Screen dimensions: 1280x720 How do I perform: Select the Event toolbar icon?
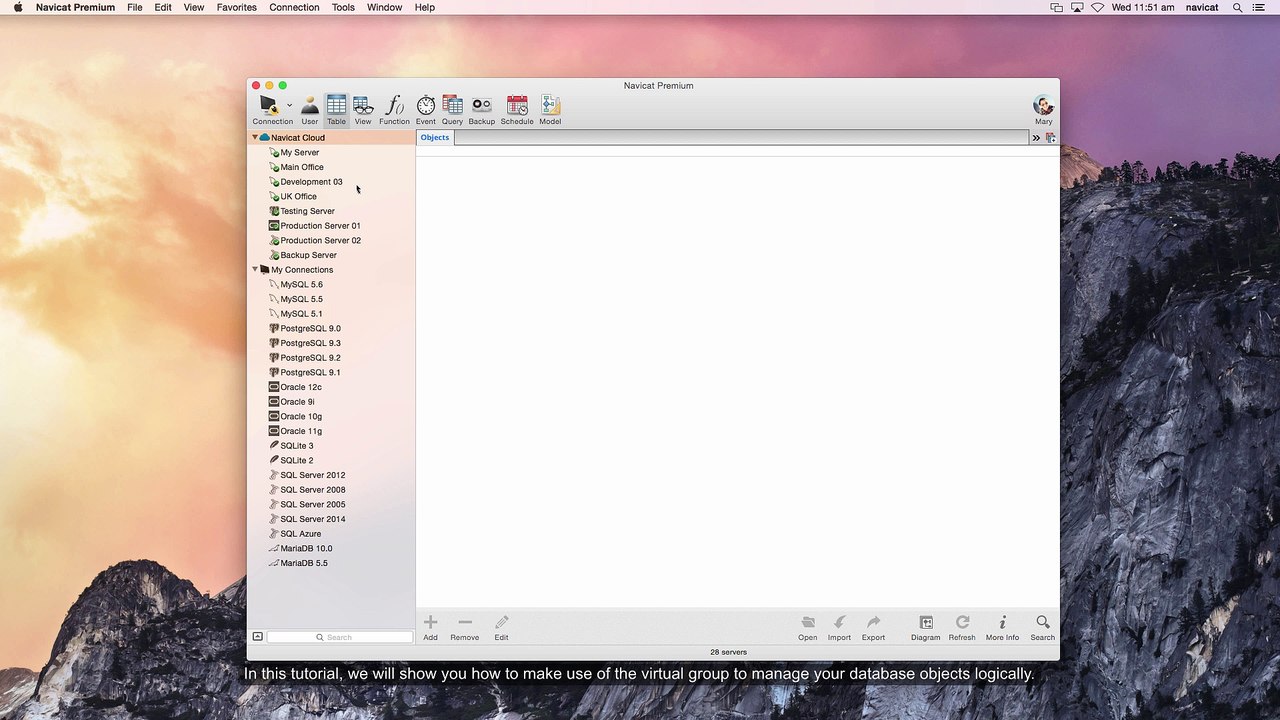[426, 109]
